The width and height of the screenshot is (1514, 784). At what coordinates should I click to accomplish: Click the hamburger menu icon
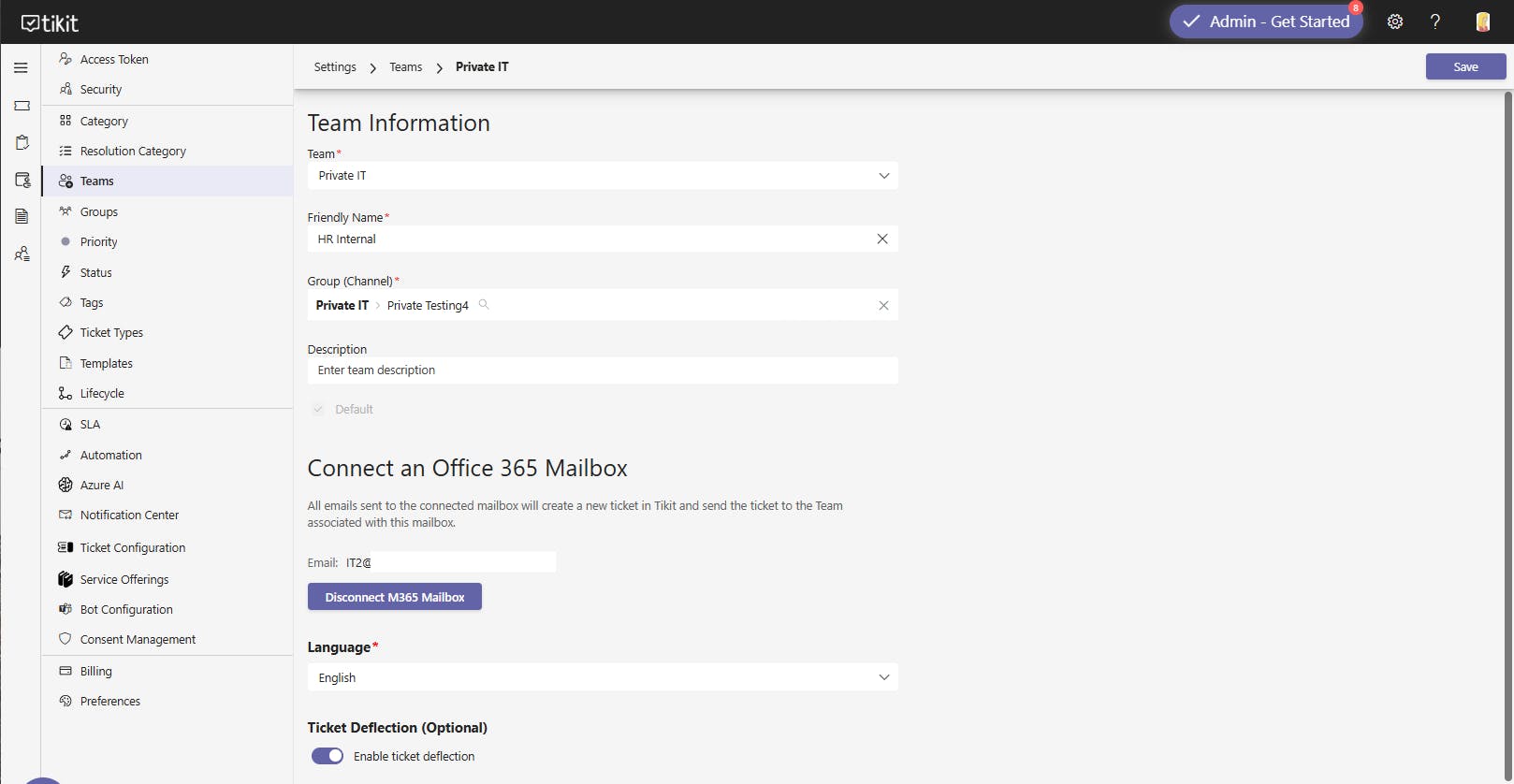[x=21, y=67]
